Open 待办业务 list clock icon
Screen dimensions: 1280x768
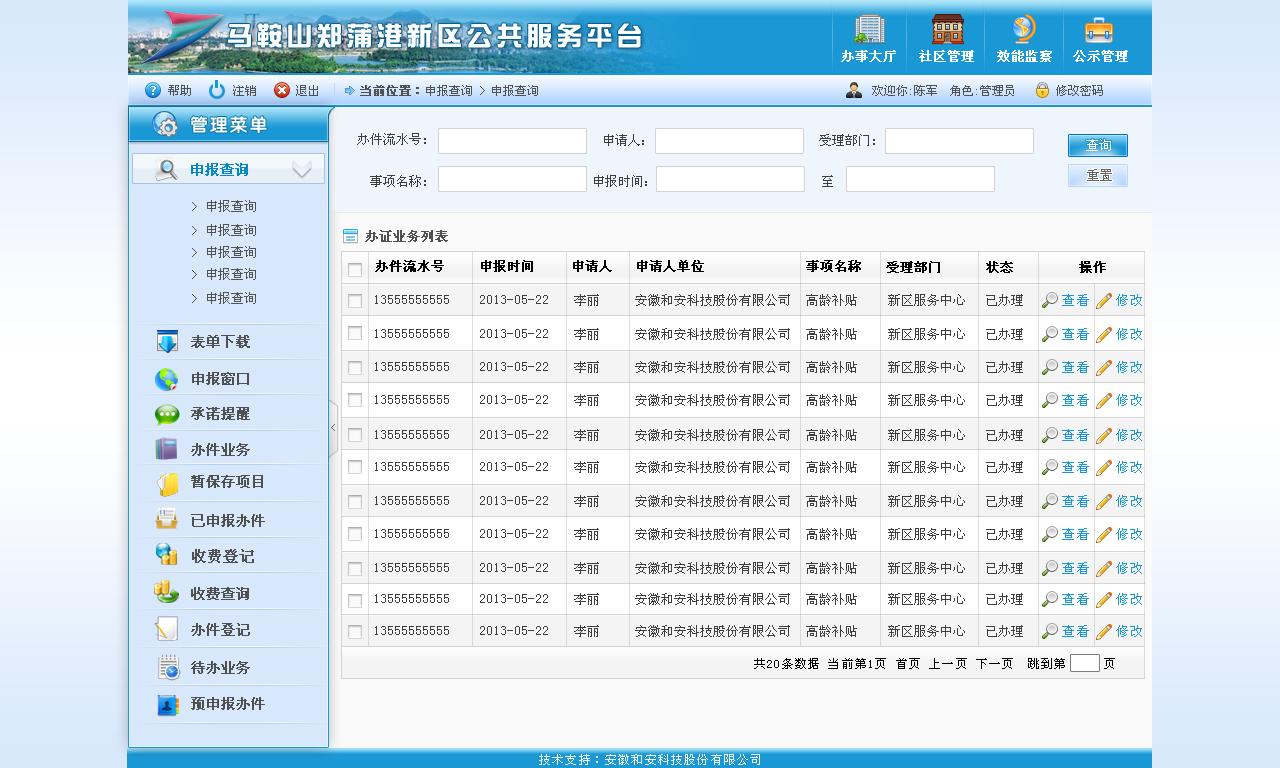[x=169, y=667]
